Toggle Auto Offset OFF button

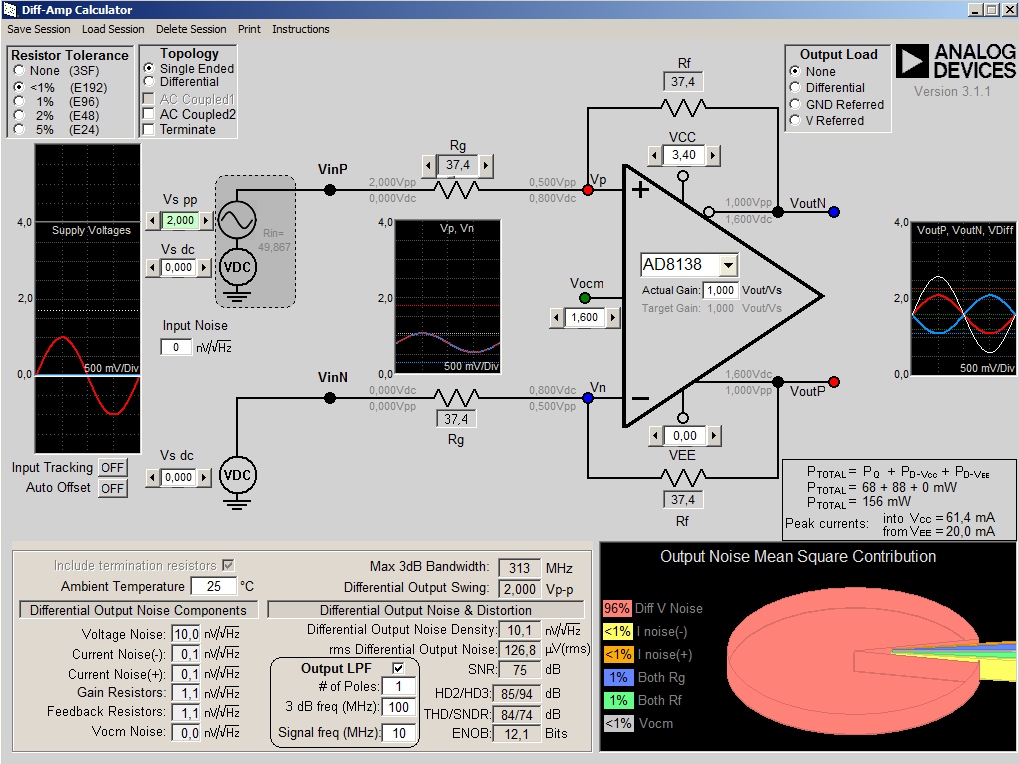click(112, 488)
